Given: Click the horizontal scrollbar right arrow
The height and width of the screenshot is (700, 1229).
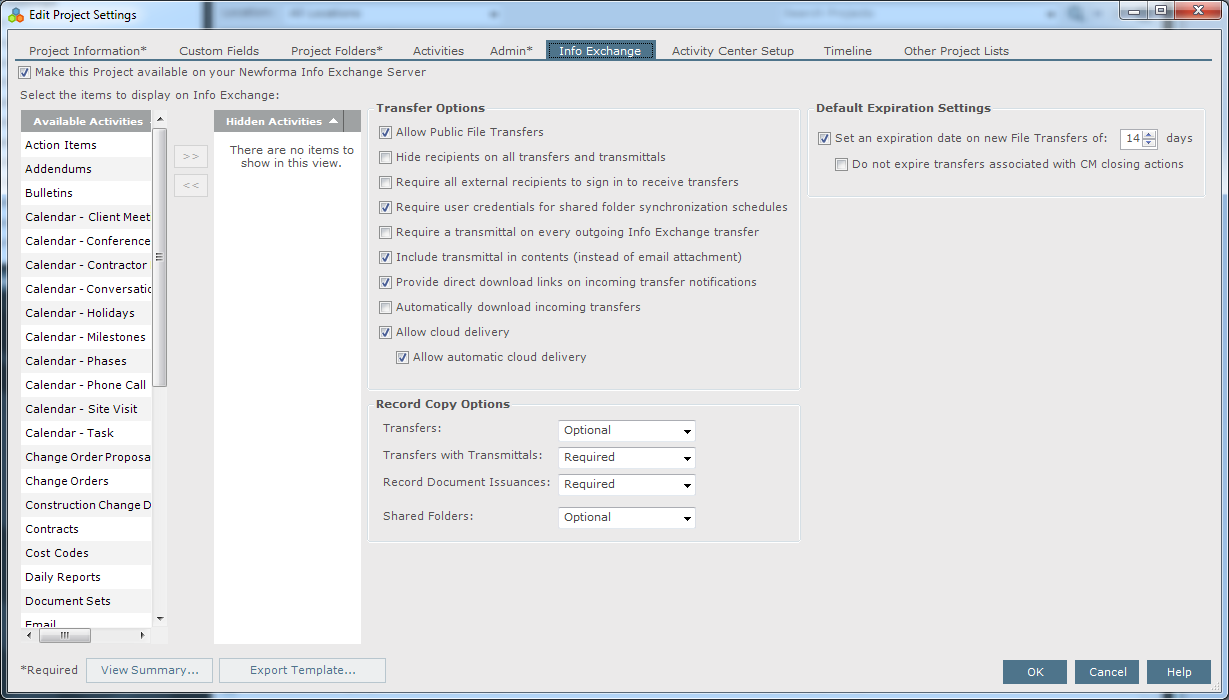Looking at the screenshot, I should coord(143,635).
